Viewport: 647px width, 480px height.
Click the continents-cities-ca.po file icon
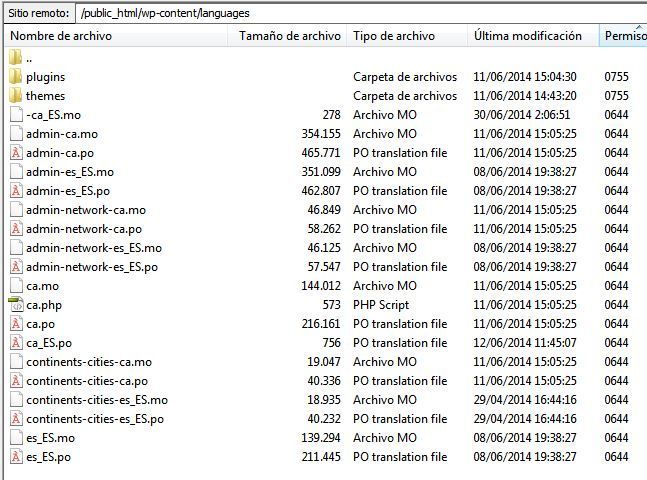pyautogui.click(x=16, y=381)
